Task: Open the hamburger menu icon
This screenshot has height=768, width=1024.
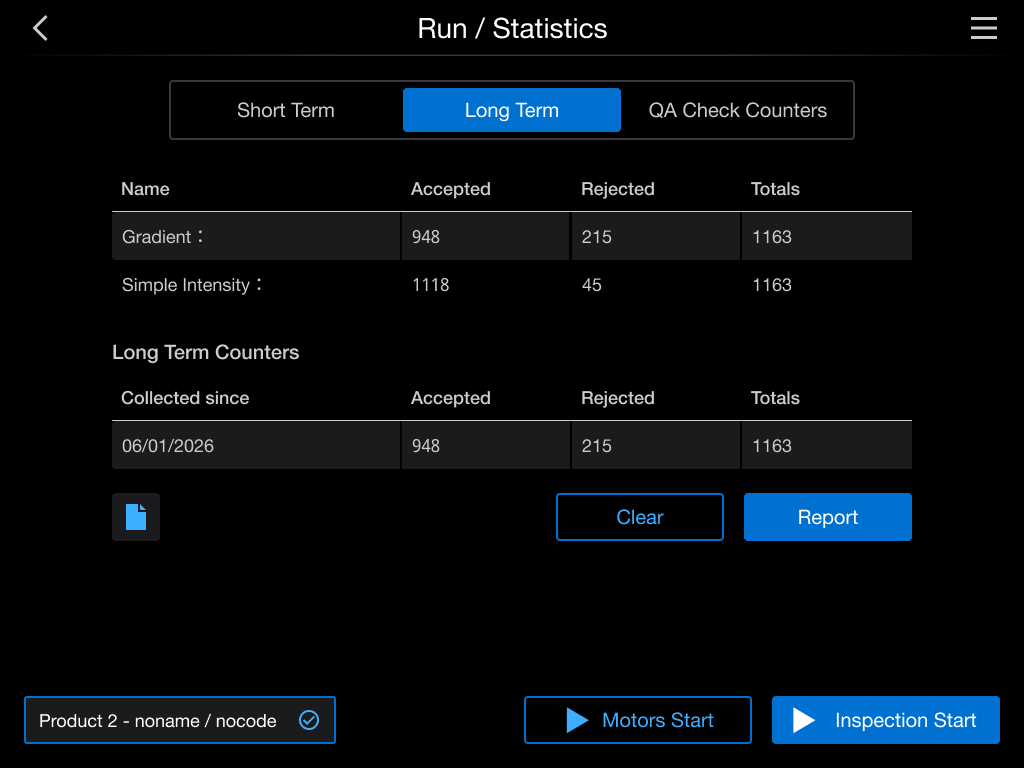Action: coord(983,28)
